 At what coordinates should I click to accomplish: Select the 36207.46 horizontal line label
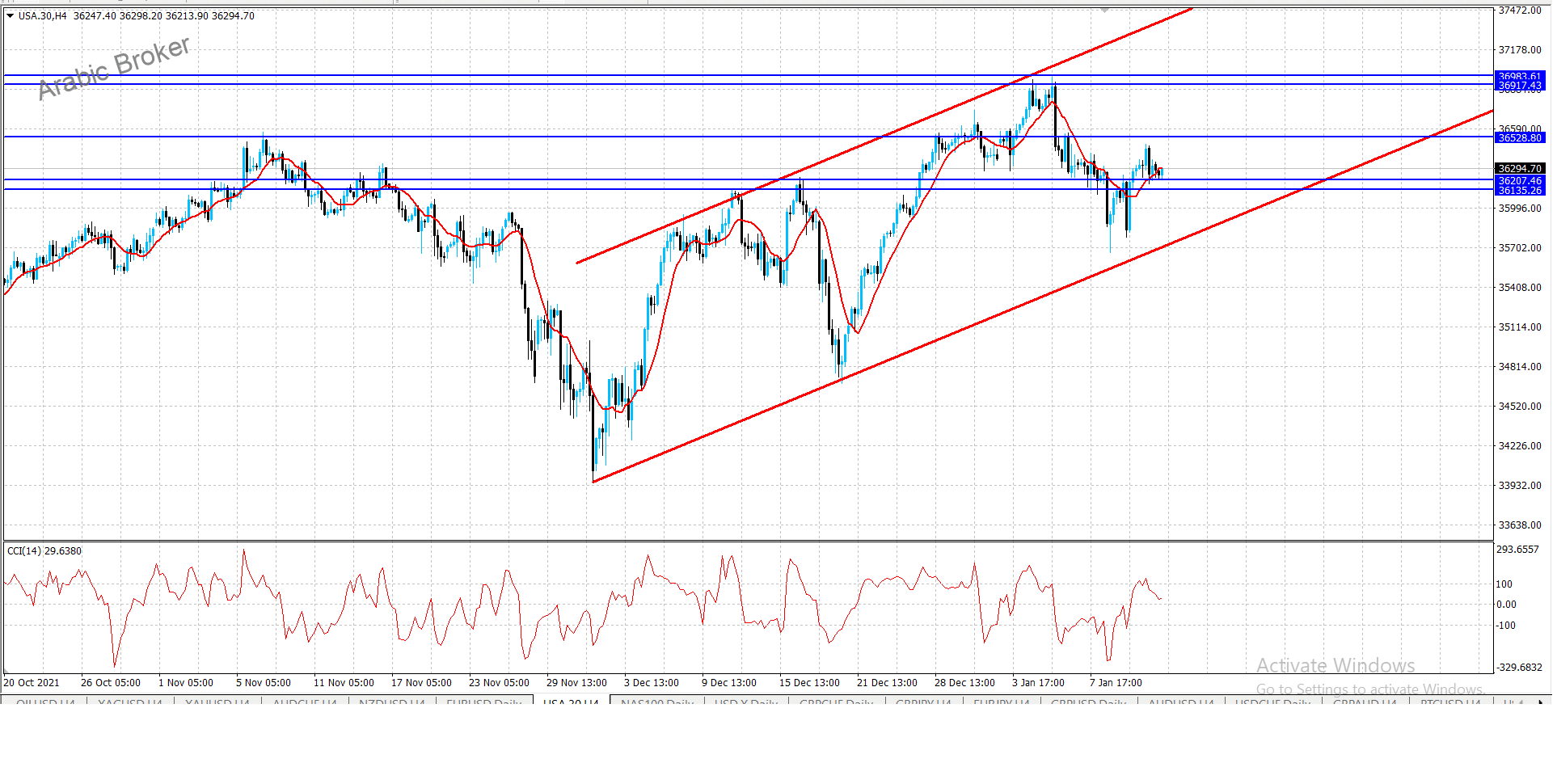(x=1520, y=181)
